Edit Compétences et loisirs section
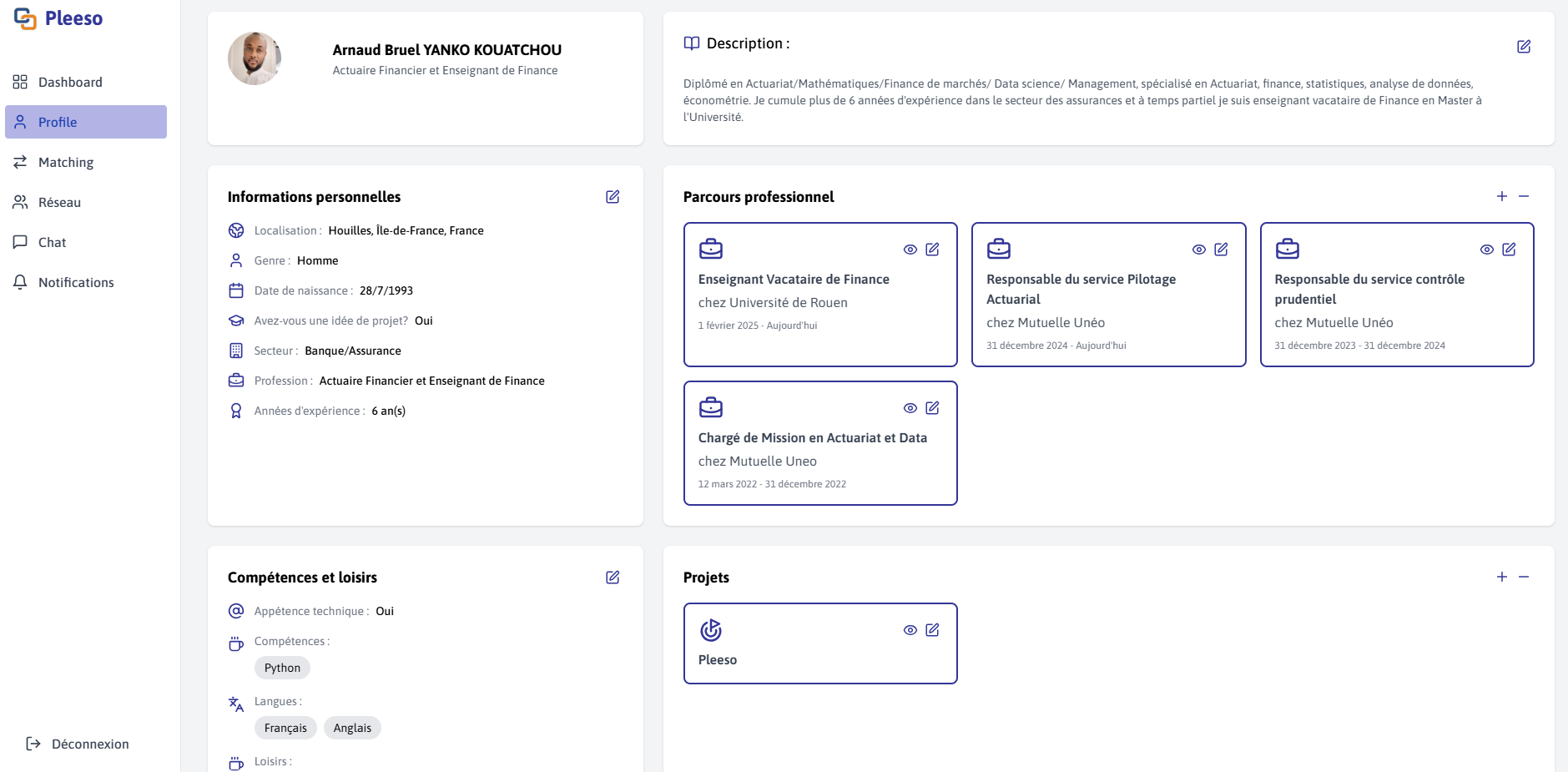The width and height of the screenshot is (1568, 772). (613, 578)
